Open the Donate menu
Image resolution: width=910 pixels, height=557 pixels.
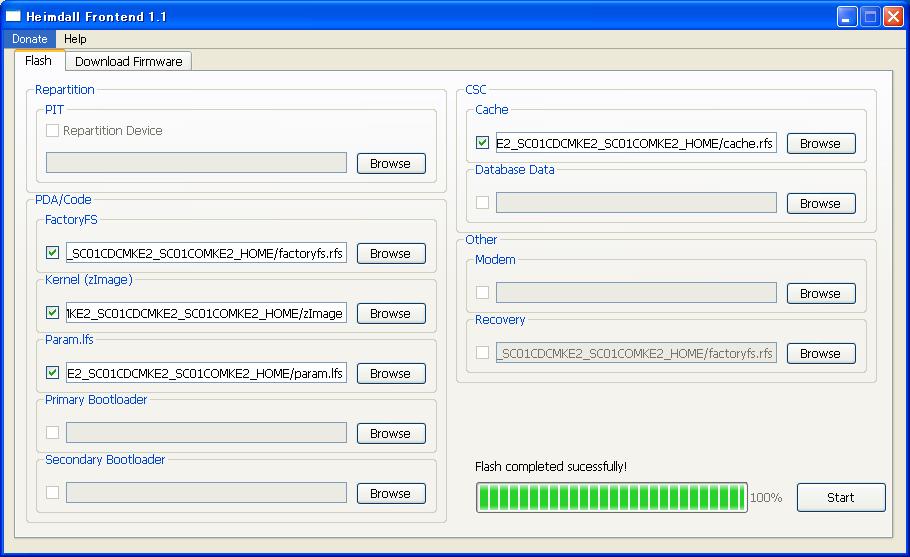point(30,39)
